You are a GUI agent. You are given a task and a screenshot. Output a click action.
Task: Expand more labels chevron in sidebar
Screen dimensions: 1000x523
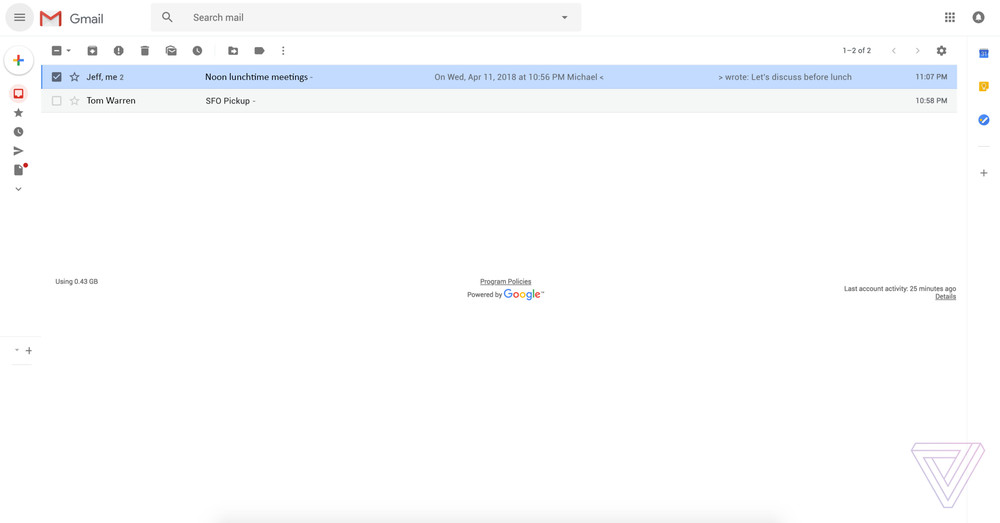pyautogui.click(x=18, y=189)
